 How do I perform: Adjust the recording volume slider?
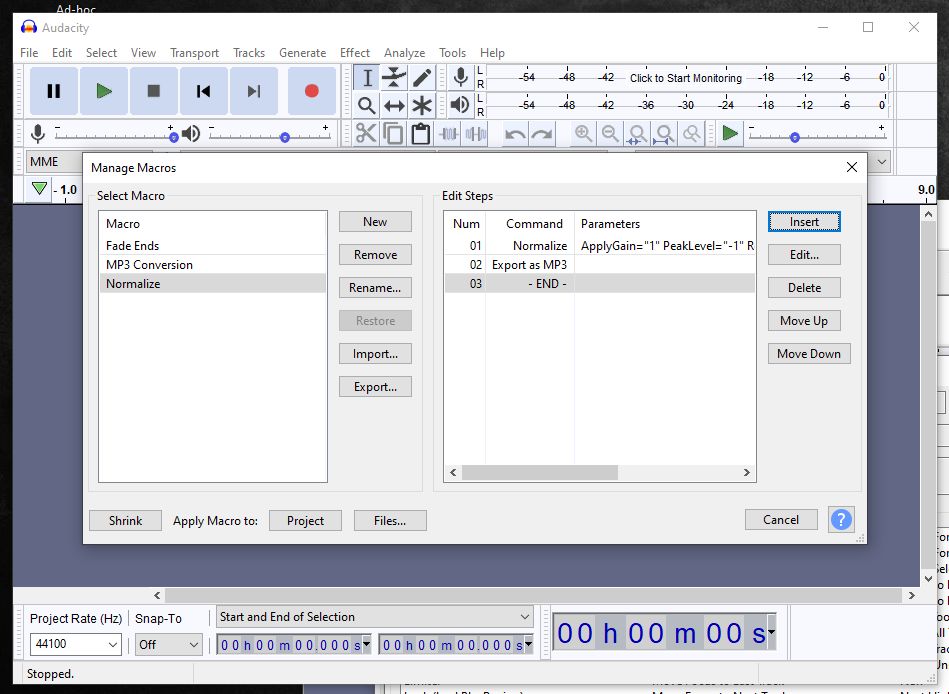pyautogui.click(x=173, y=137)
